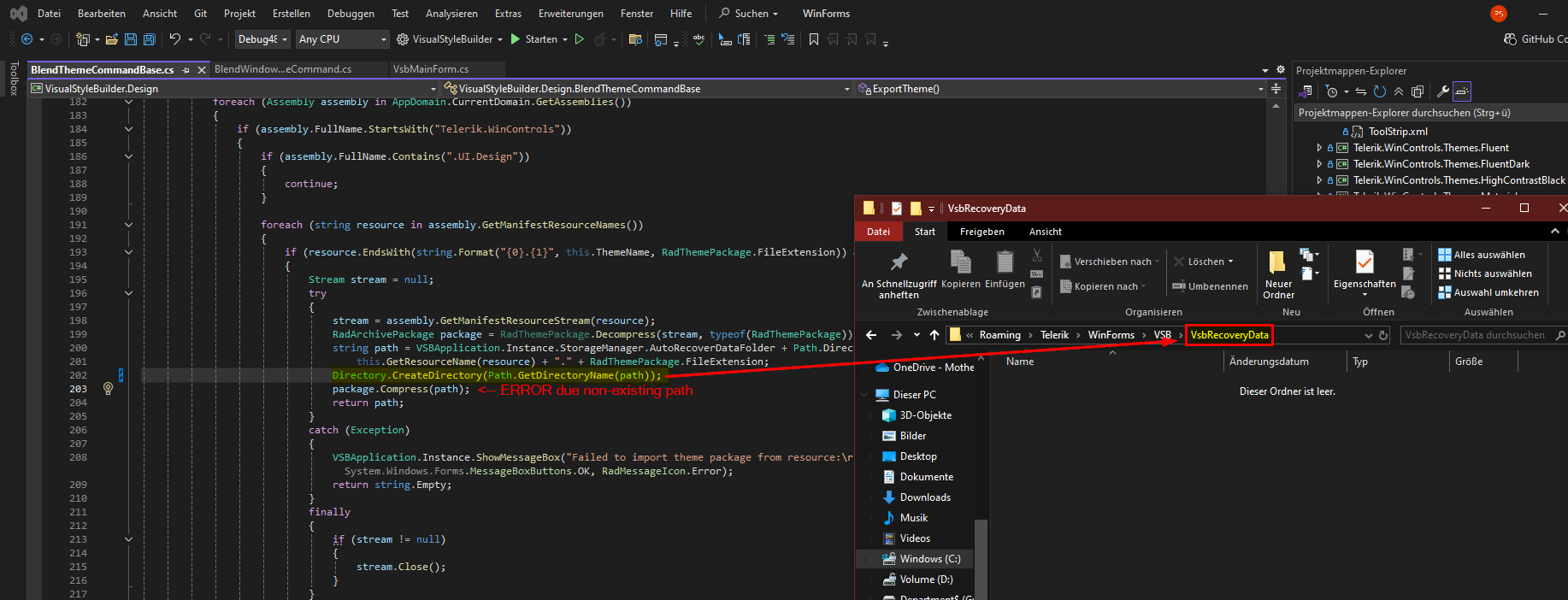Click the find in files folder icon

point(635,39)
